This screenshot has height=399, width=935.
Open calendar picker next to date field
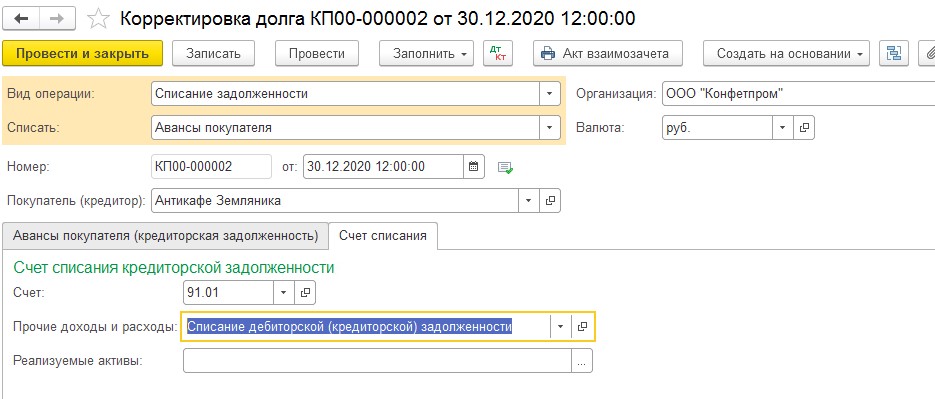pos(473,166)
